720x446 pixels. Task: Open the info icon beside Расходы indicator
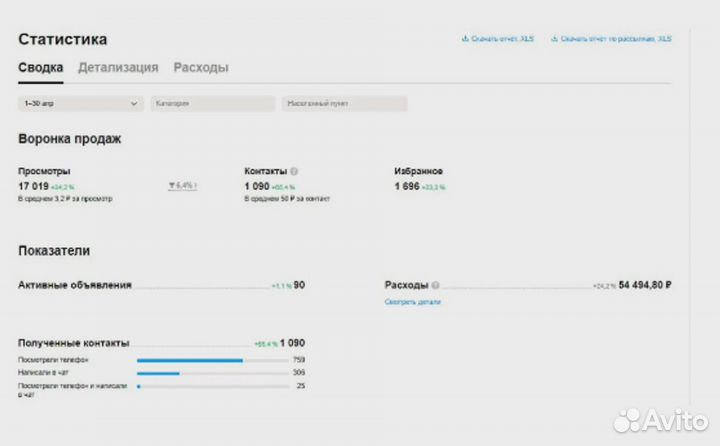(435, 286)
